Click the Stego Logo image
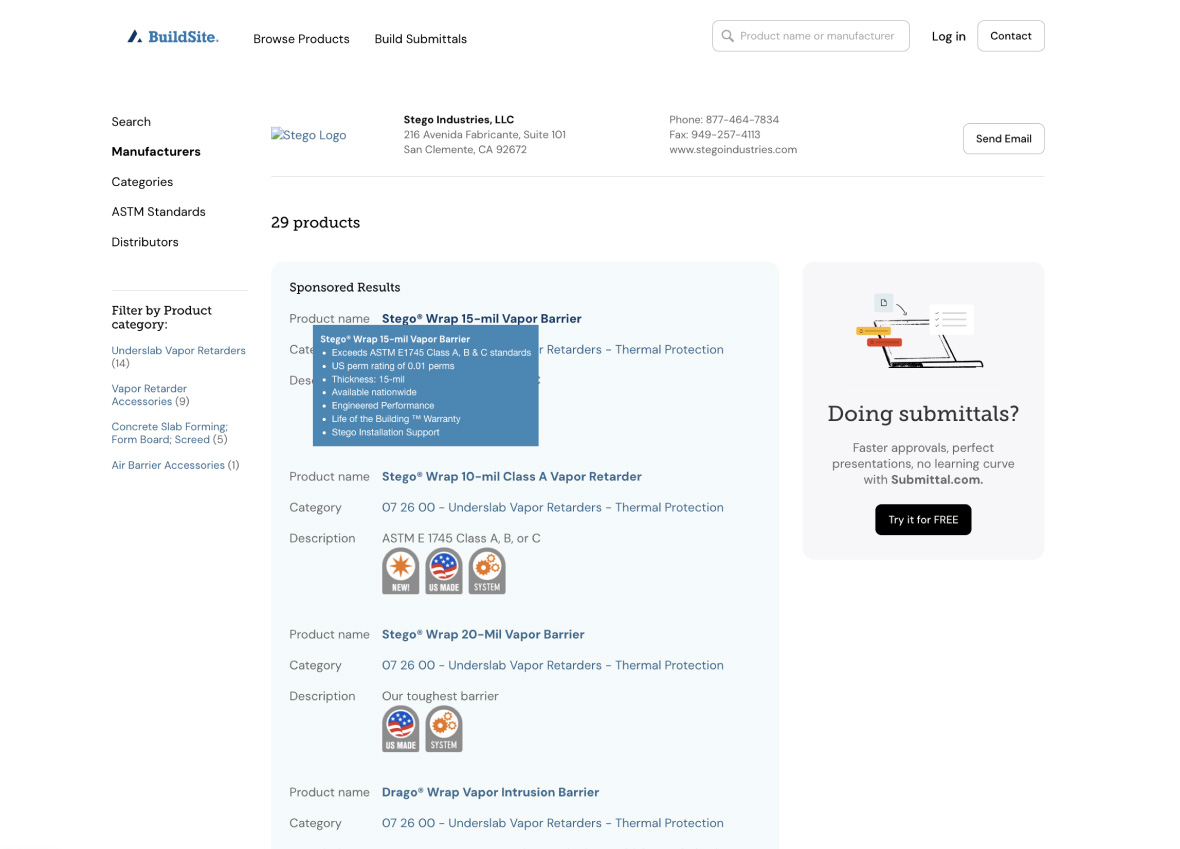Image resolution: width=1180 pixels, height=849 pixels. pos(309,135)
